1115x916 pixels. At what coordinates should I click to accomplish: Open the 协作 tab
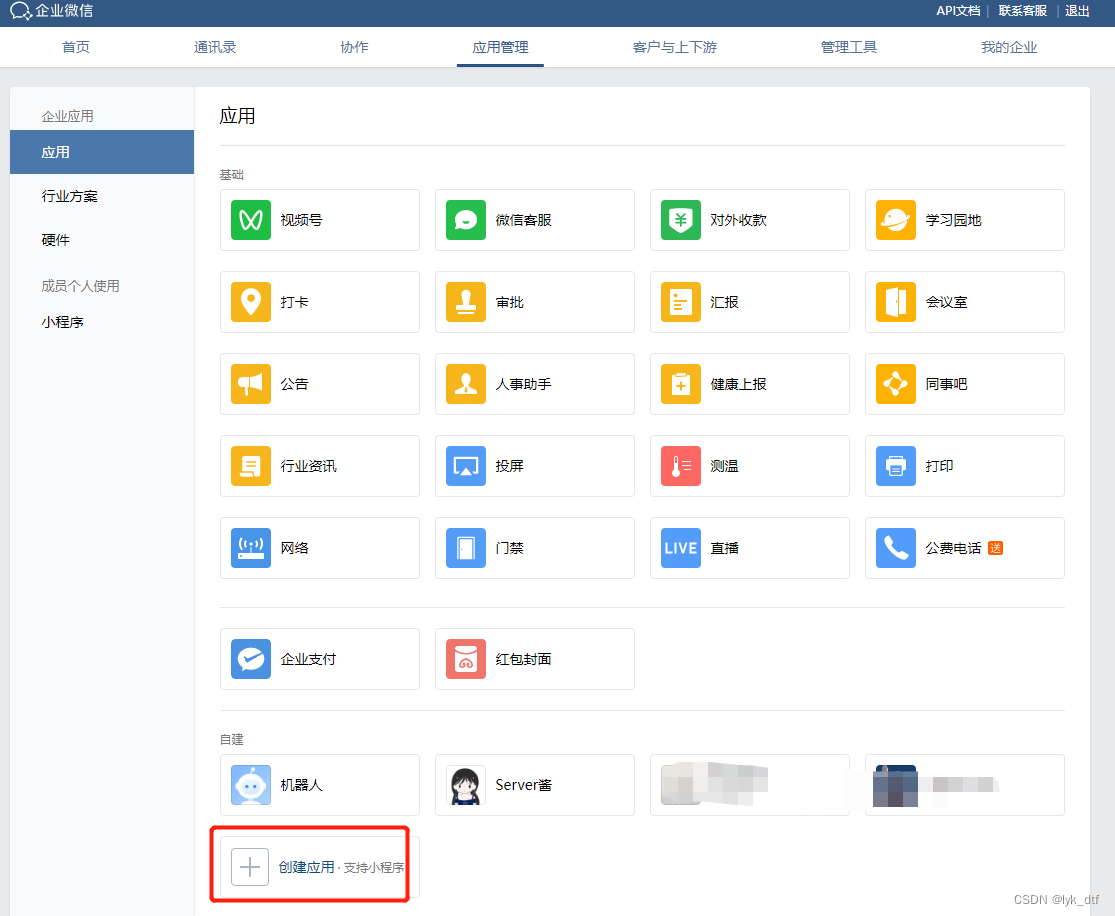(x=354, y=48)
